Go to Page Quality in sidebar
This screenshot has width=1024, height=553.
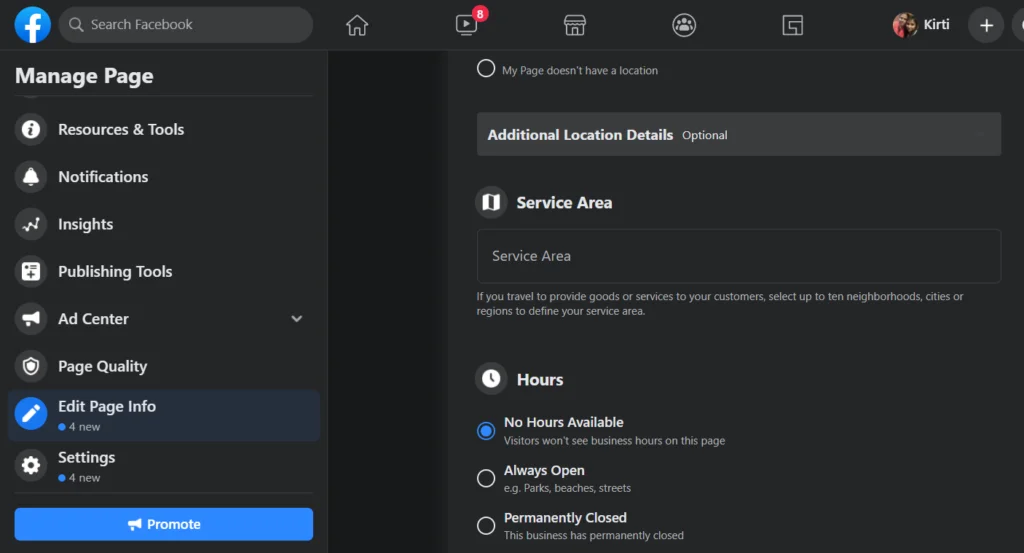[102, 367]
